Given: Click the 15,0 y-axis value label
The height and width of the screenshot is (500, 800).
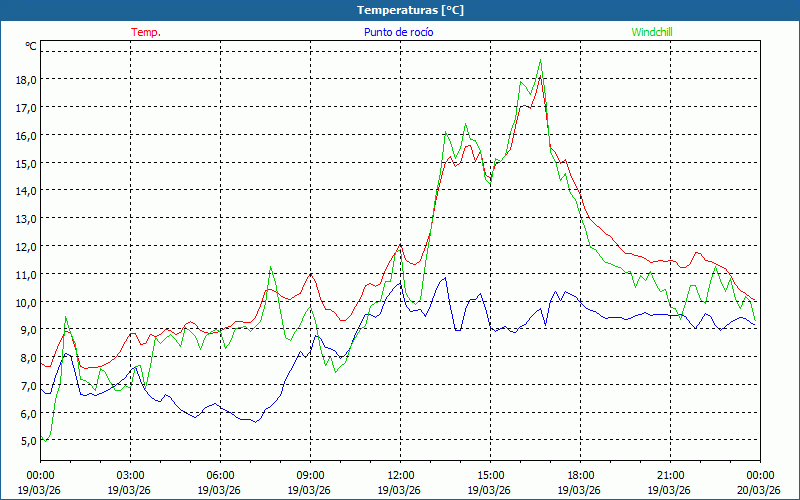Looking at the screenshot, I should [24, 163].
